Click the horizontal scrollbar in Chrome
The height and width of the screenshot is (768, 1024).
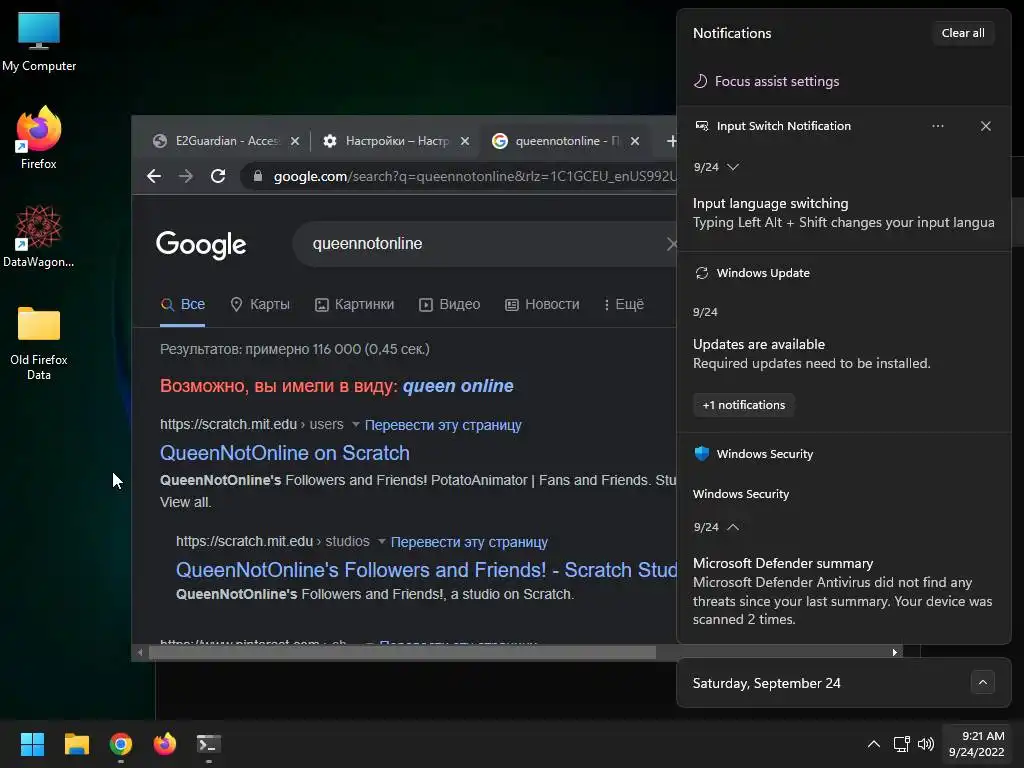(402, 652)
